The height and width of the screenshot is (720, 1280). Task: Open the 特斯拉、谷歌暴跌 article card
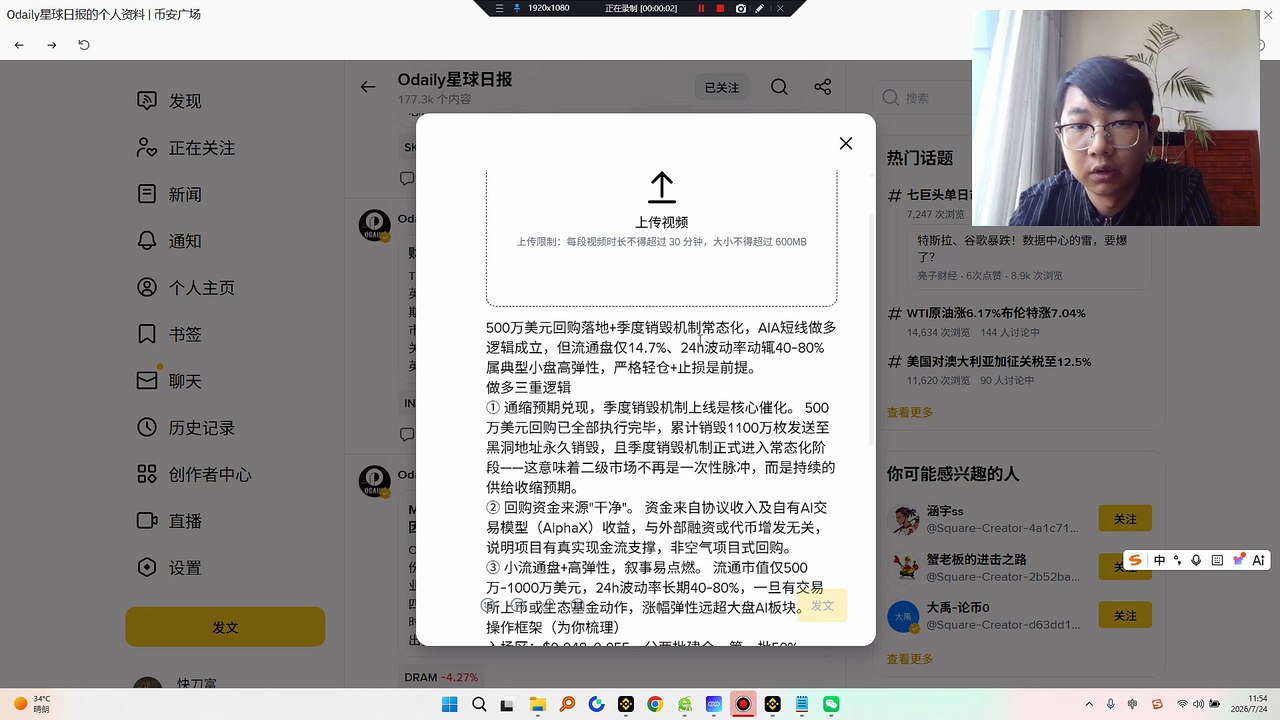pyautogui.click(x=1029, y=257)
